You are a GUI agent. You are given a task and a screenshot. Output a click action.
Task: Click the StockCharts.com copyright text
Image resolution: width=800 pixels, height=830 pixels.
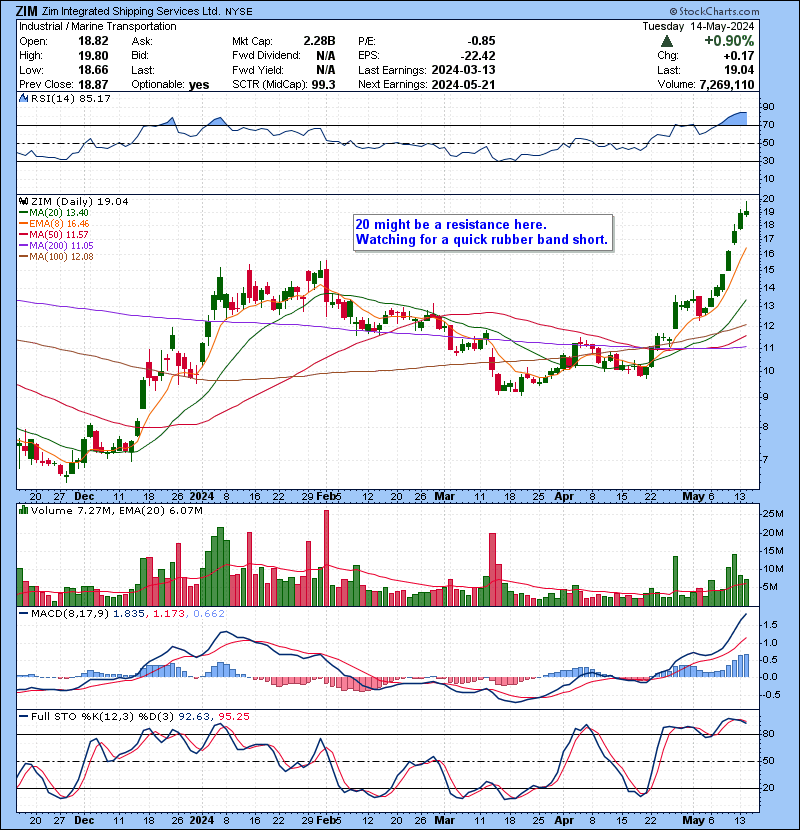click(715, 11)
